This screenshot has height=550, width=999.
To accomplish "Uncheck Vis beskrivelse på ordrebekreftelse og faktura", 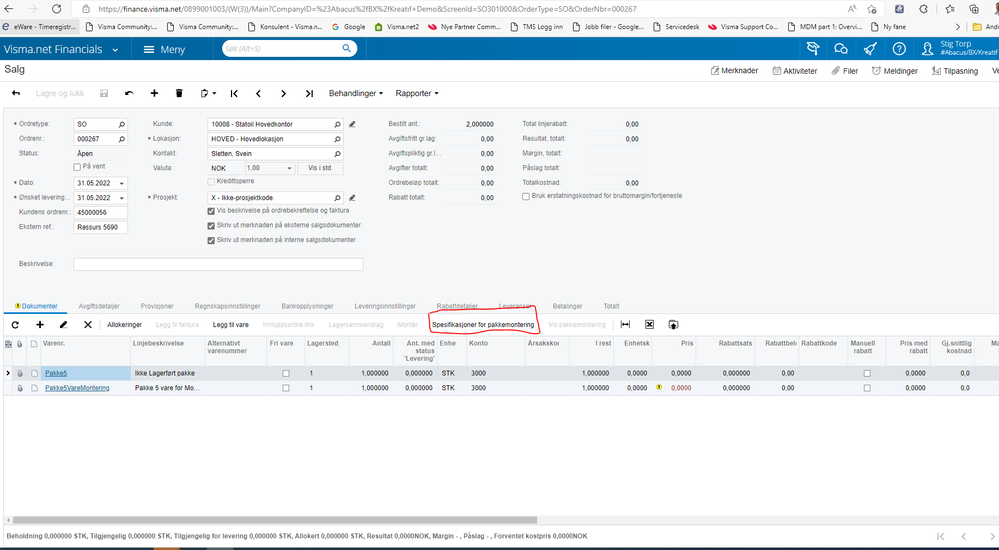I will point(212,211).
